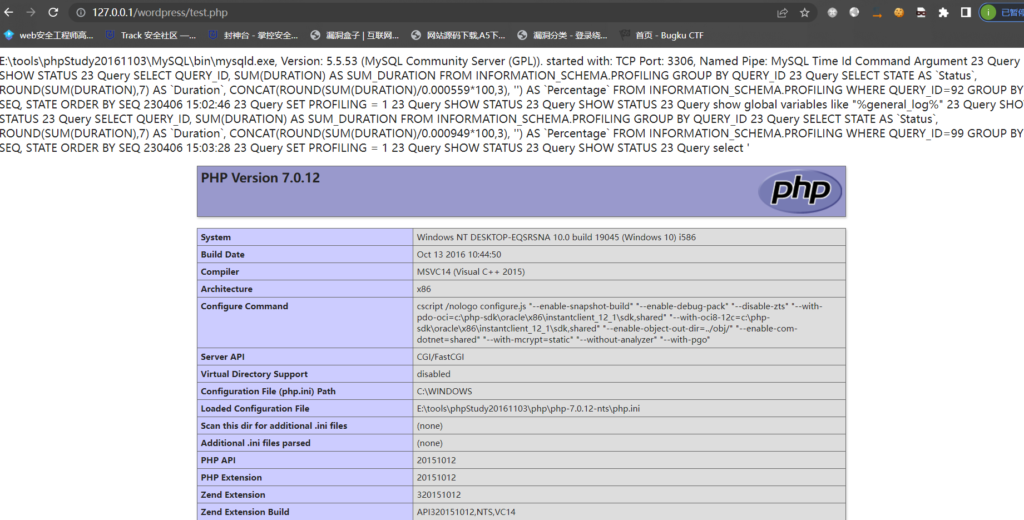Image resolution: width=1024 pixels, height=520 pixels.
Task: Open the Track 安全社区 bookmark
Action: click(x=150, y=35)
